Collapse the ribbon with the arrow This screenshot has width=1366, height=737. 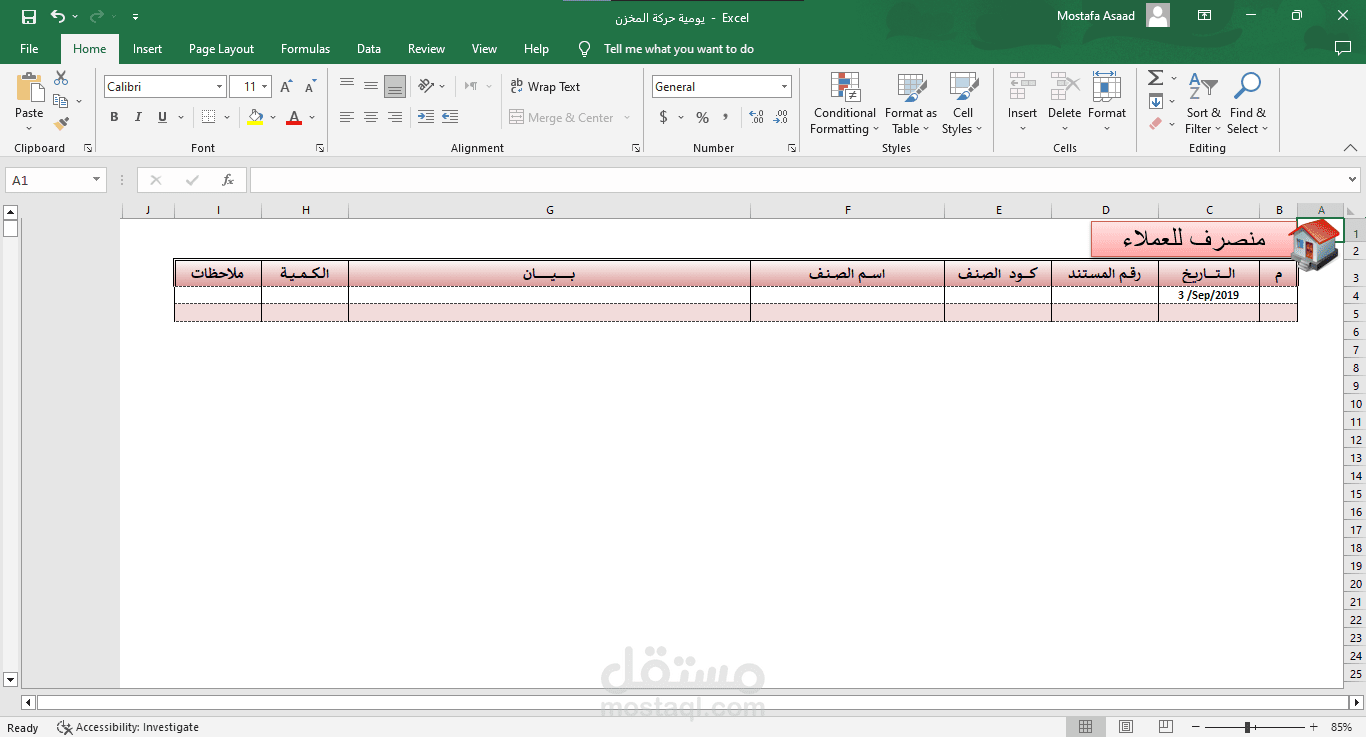tap(1351, 147)
